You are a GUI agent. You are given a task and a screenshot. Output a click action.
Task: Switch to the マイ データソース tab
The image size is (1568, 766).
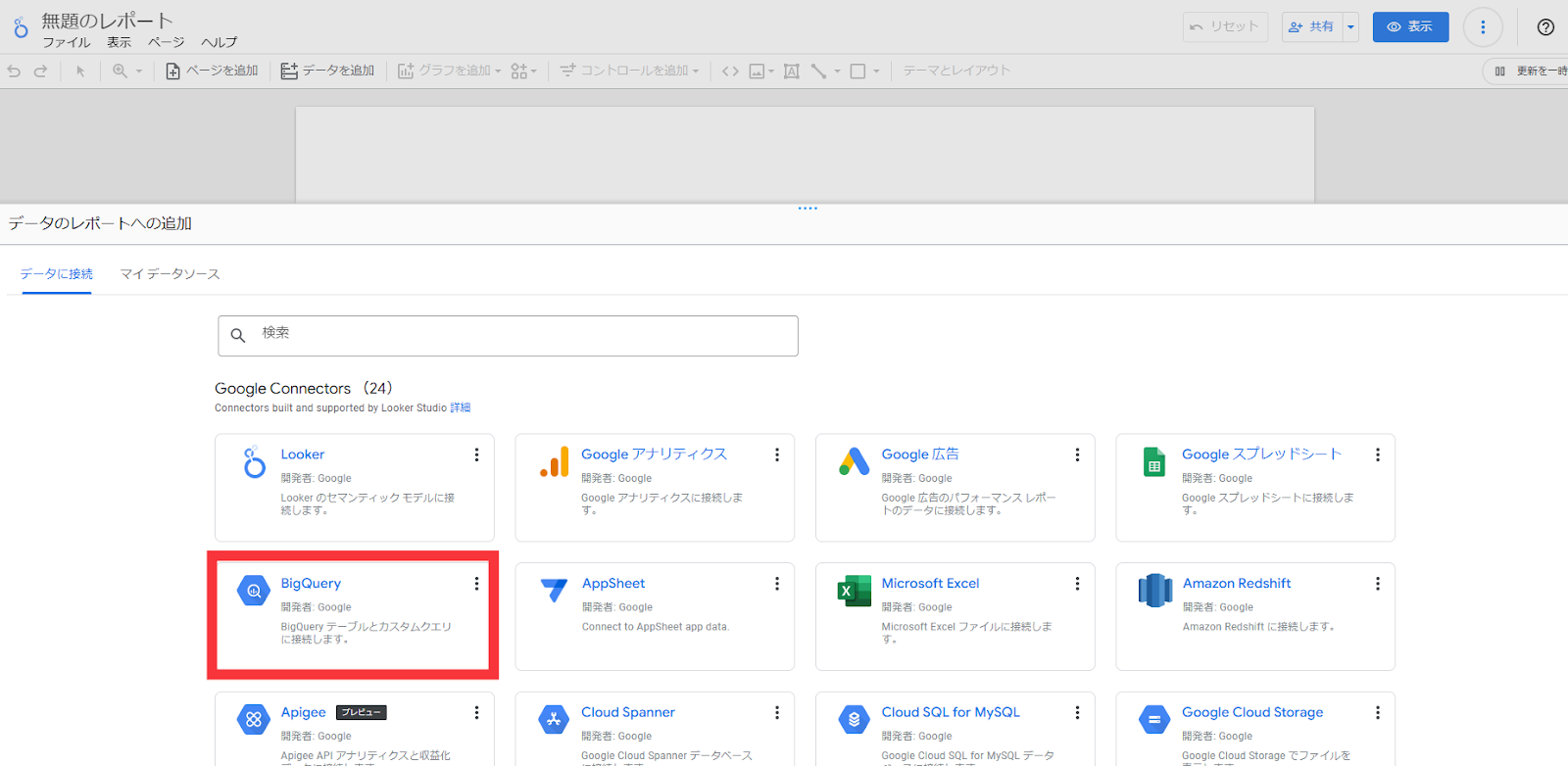[170, 274]
